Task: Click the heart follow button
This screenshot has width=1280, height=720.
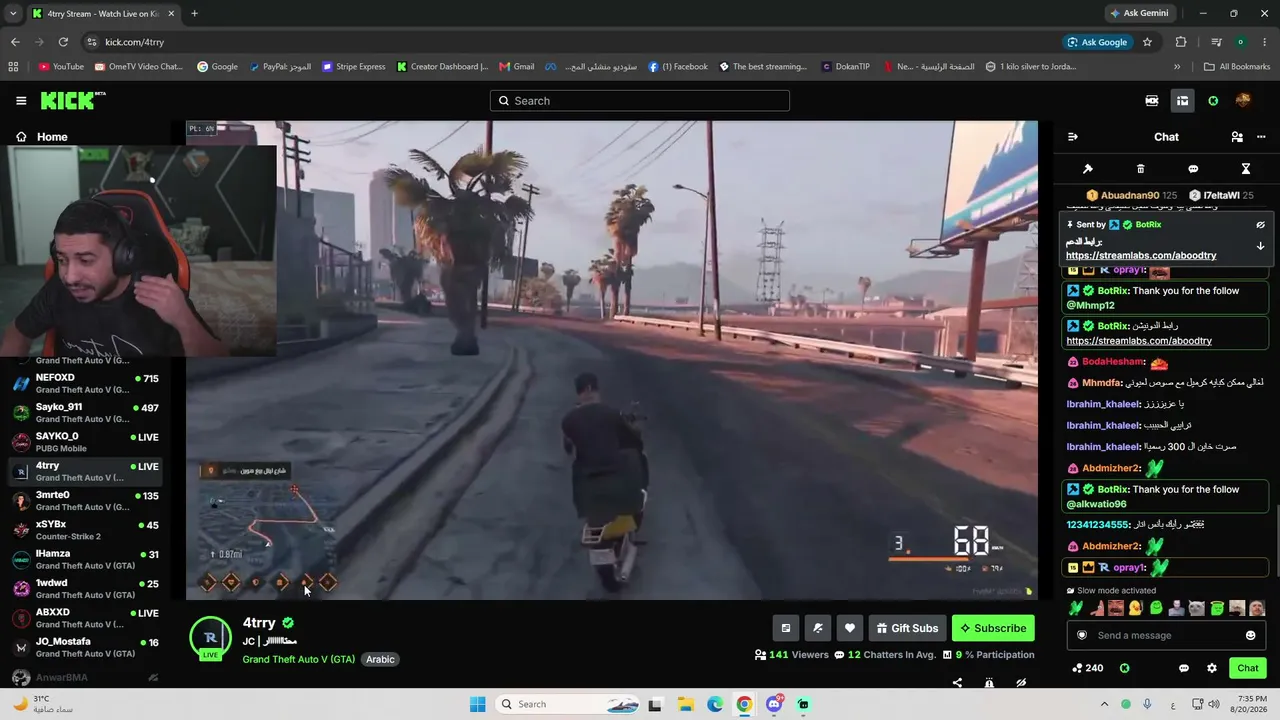Action: pos(850,628)
